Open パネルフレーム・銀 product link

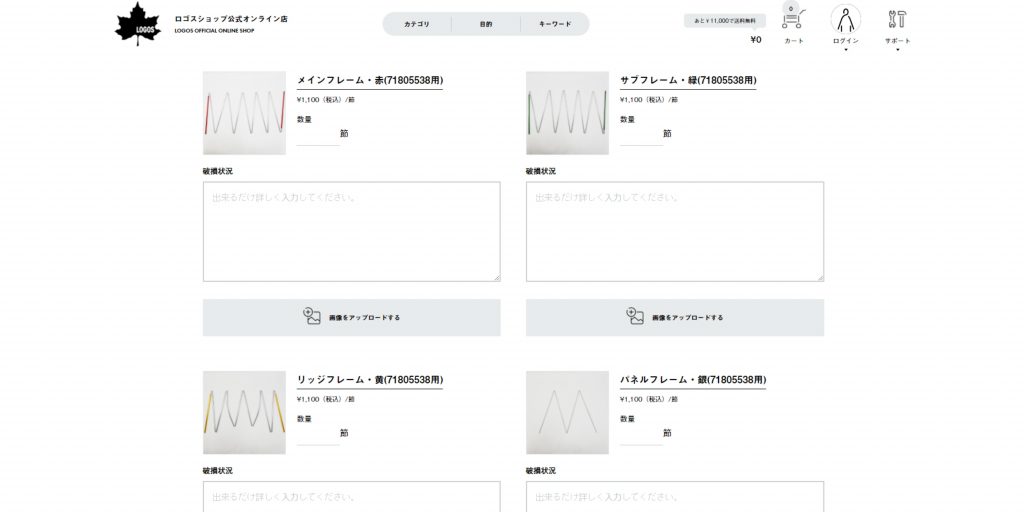pyautogui.click(x=693, y=379)
